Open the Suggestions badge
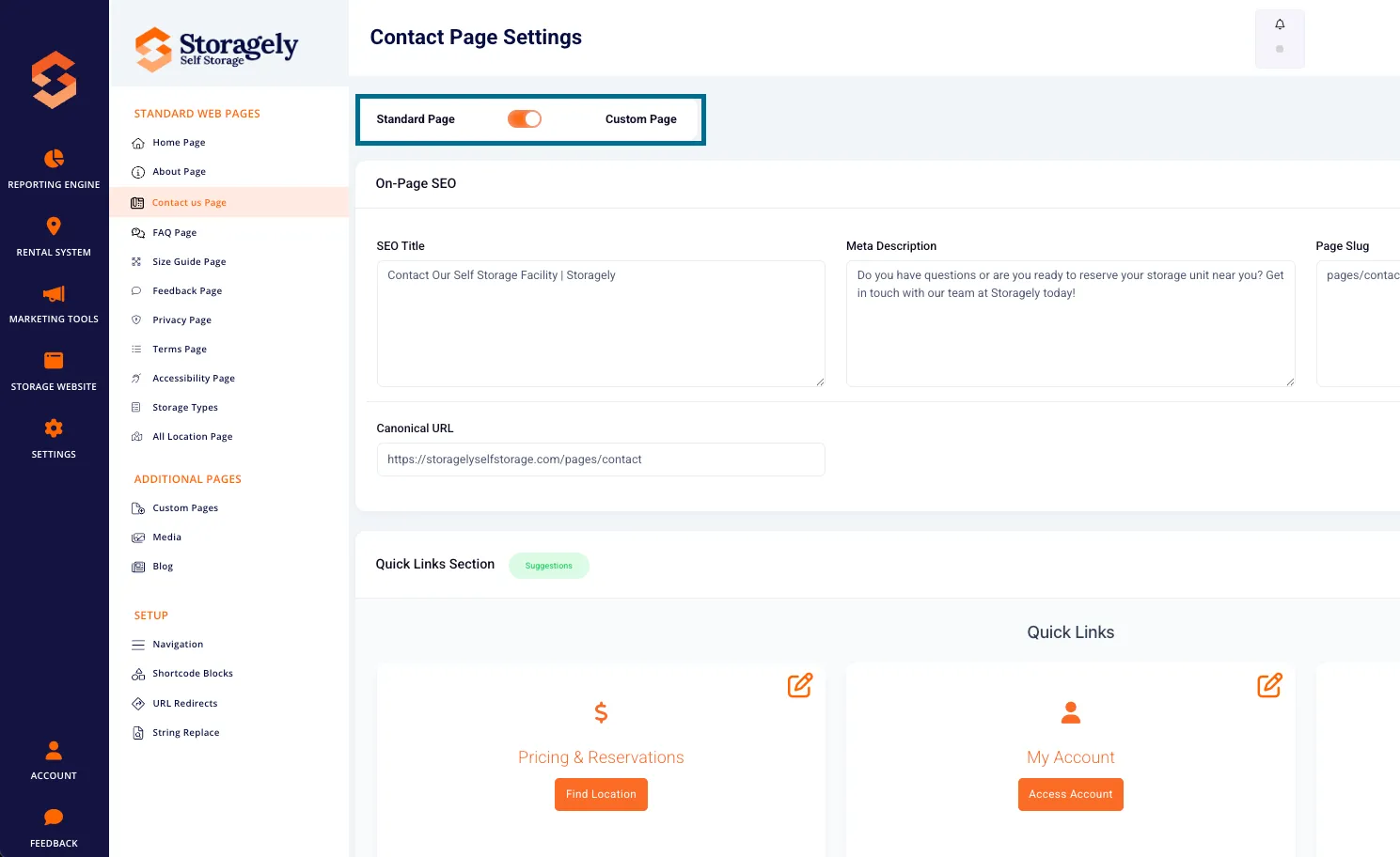Viewport: 1400px width, 857px height. point(549,566)
